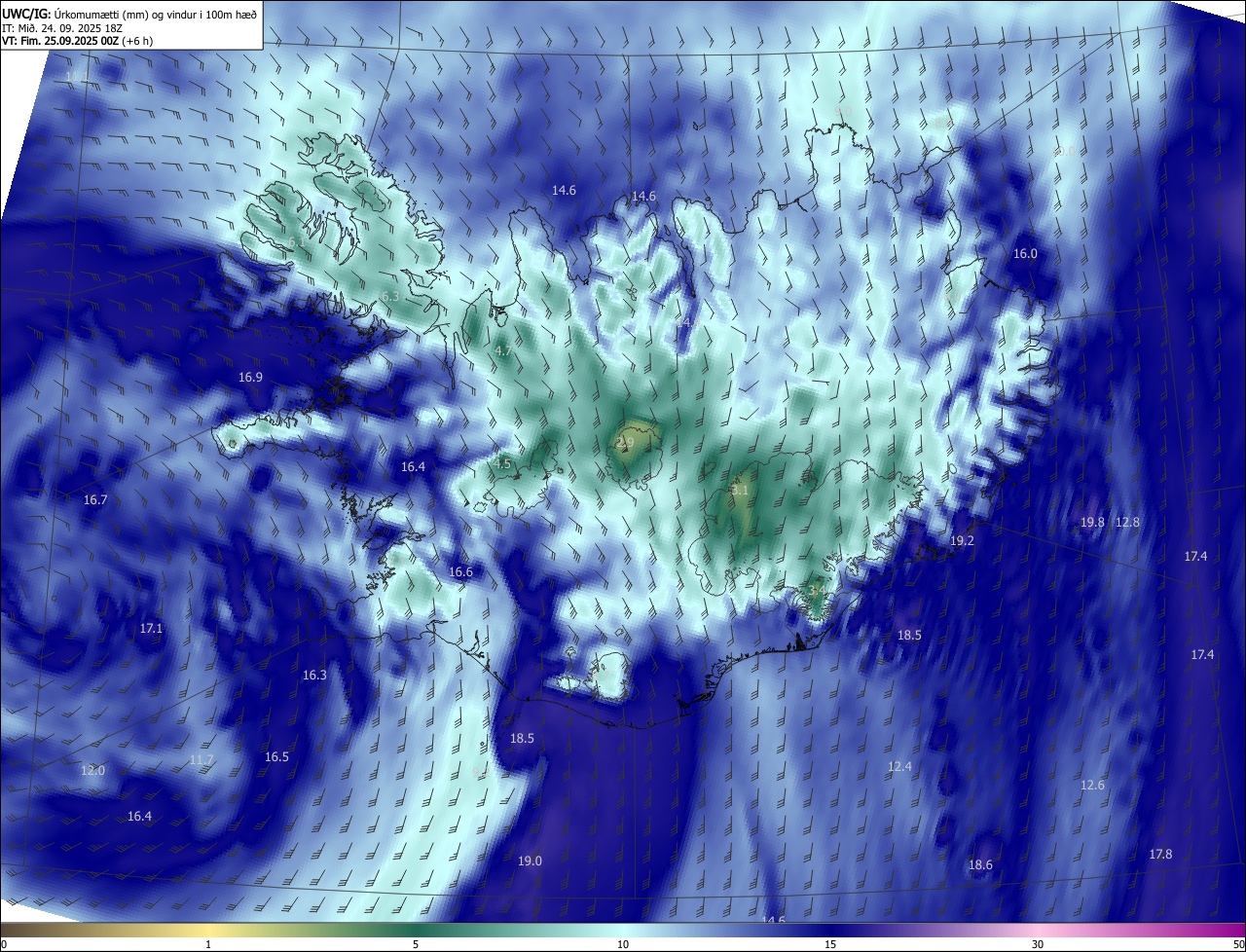Click the 12.8 value on the map

click(1127, 522)
